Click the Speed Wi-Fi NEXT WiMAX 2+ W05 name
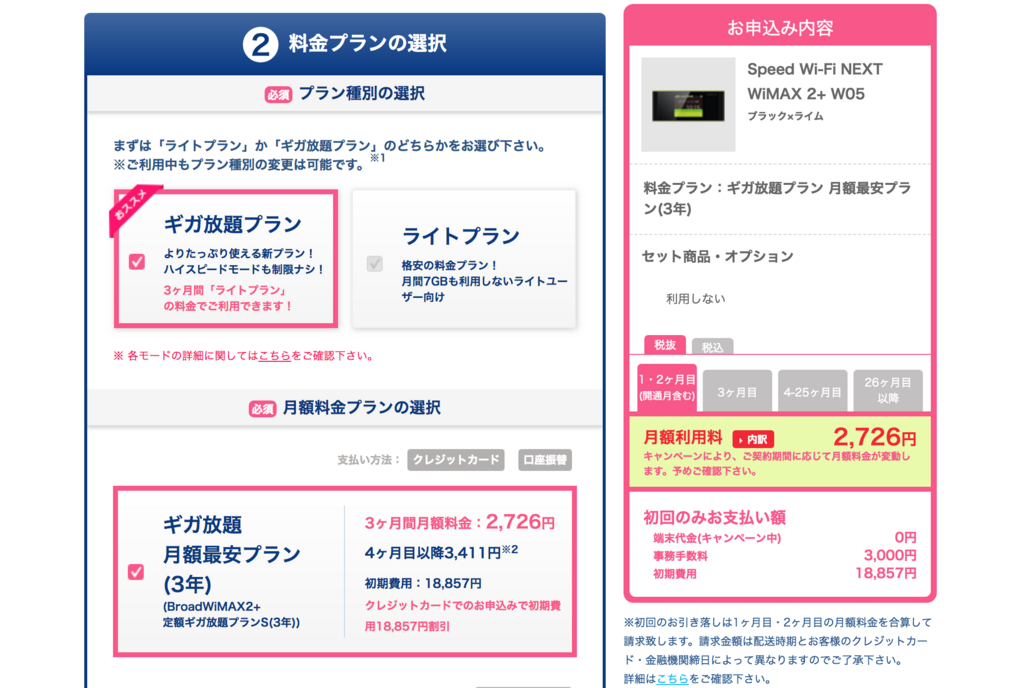 coord(815,82)
